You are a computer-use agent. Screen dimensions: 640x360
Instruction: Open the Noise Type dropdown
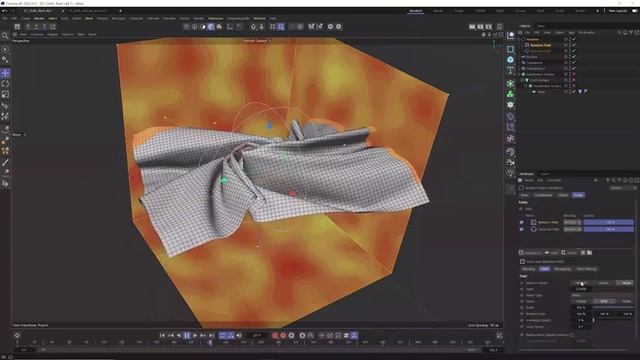point(602,295)
